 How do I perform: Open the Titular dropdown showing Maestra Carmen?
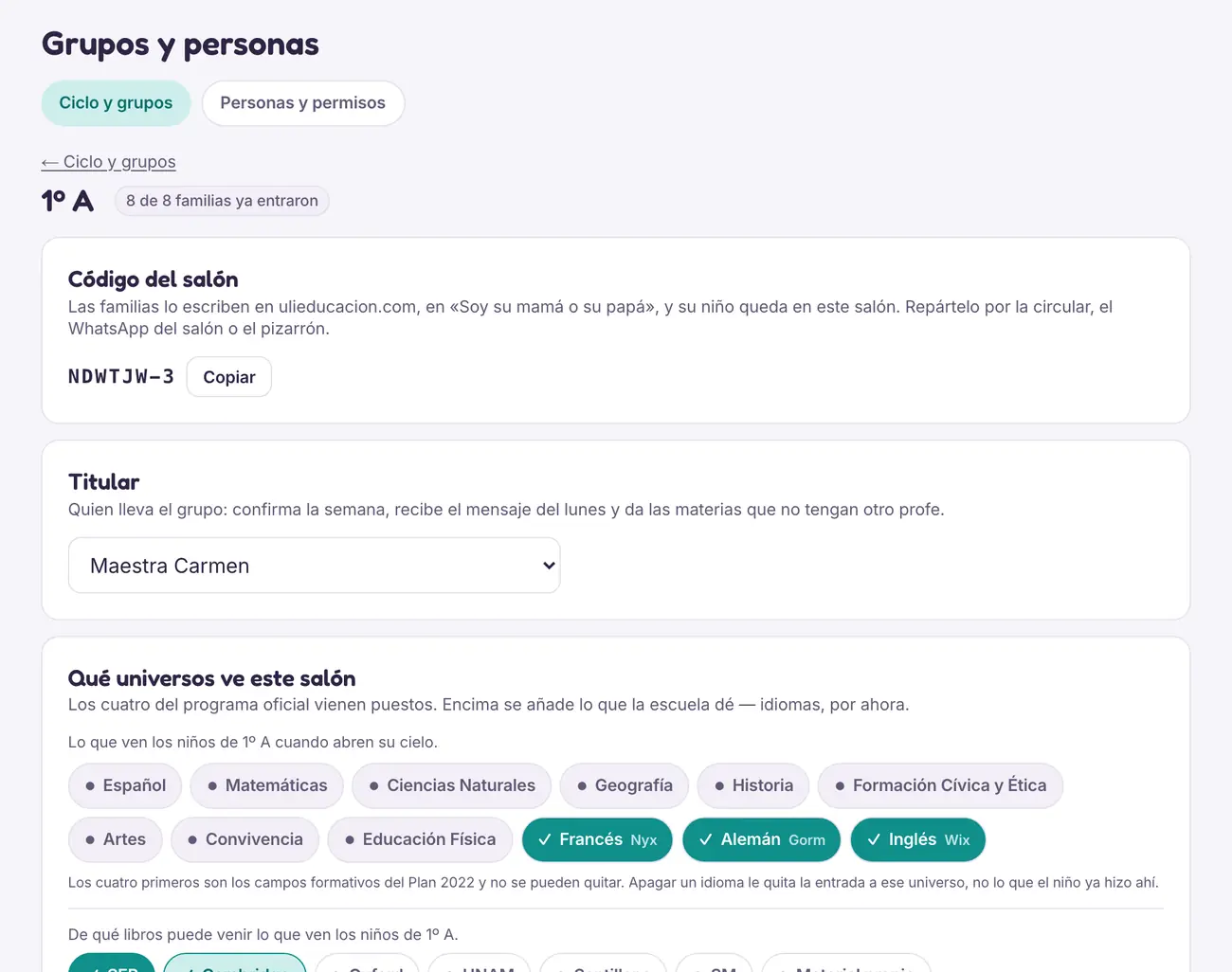pyautogui.click(x=314, y=566)
